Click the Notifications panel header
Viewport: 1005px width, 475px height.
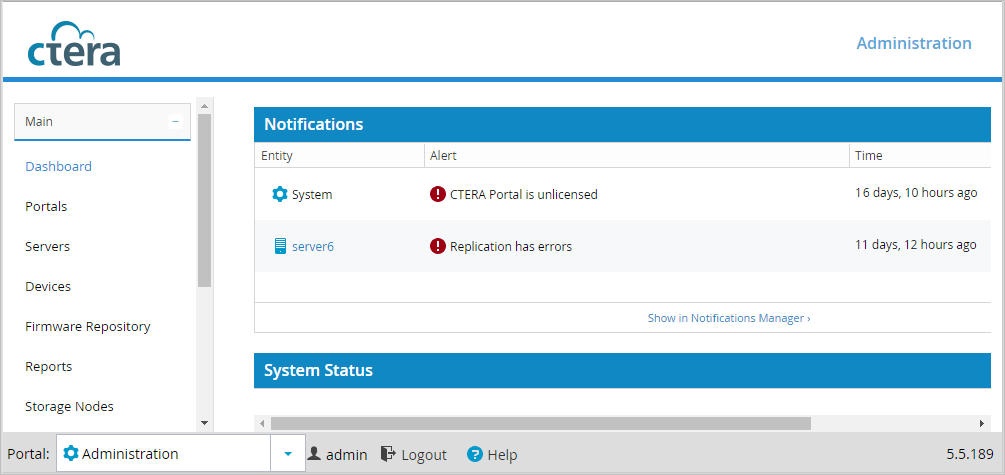pos(622,124)
